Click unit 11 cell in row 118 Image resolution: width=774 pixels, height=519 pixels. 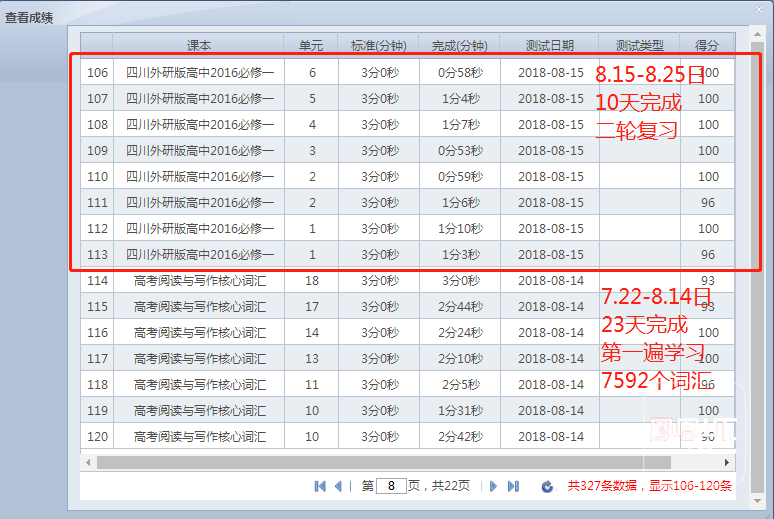click(x=312, y=385)
